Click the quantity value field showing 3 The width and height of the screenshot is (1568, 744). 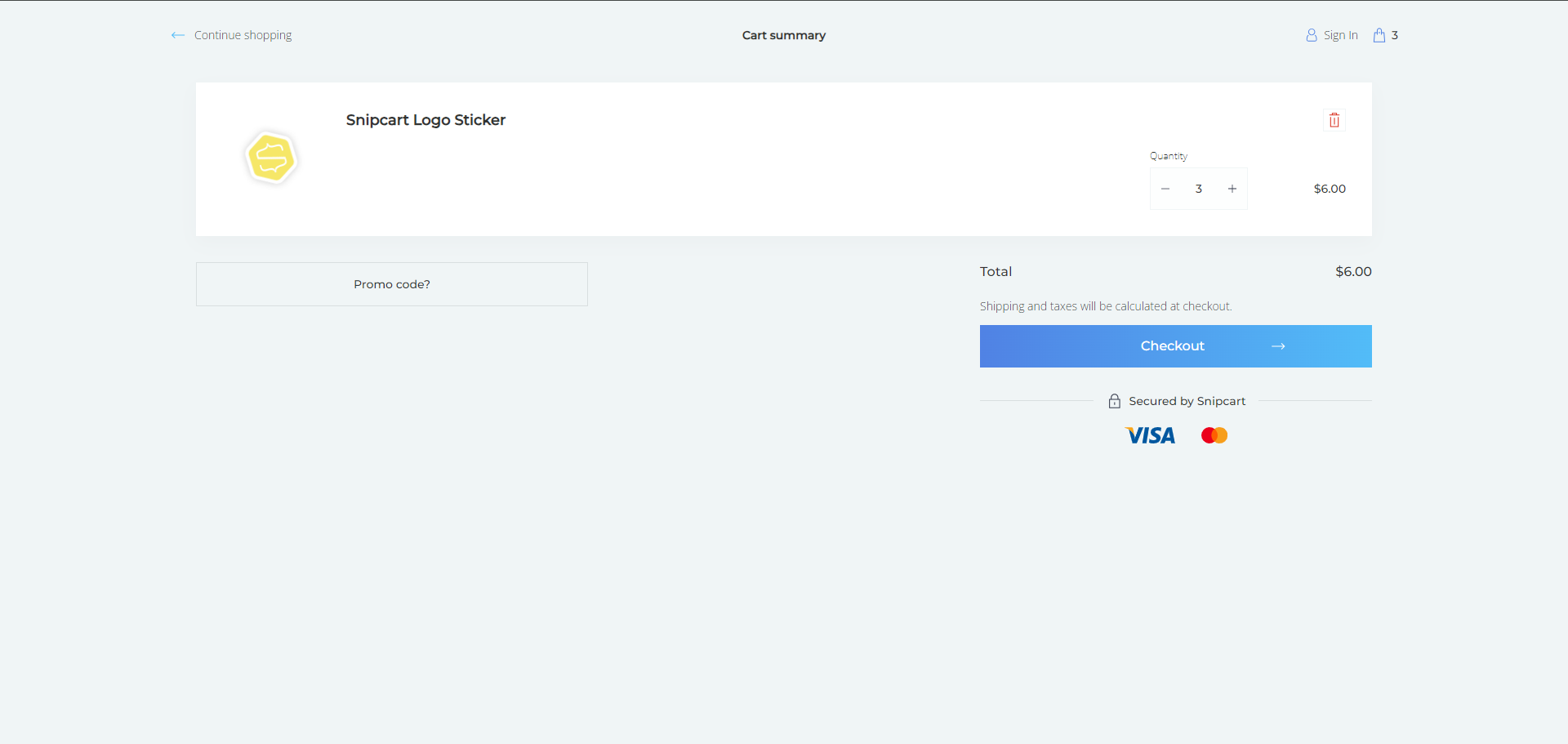1199,189
